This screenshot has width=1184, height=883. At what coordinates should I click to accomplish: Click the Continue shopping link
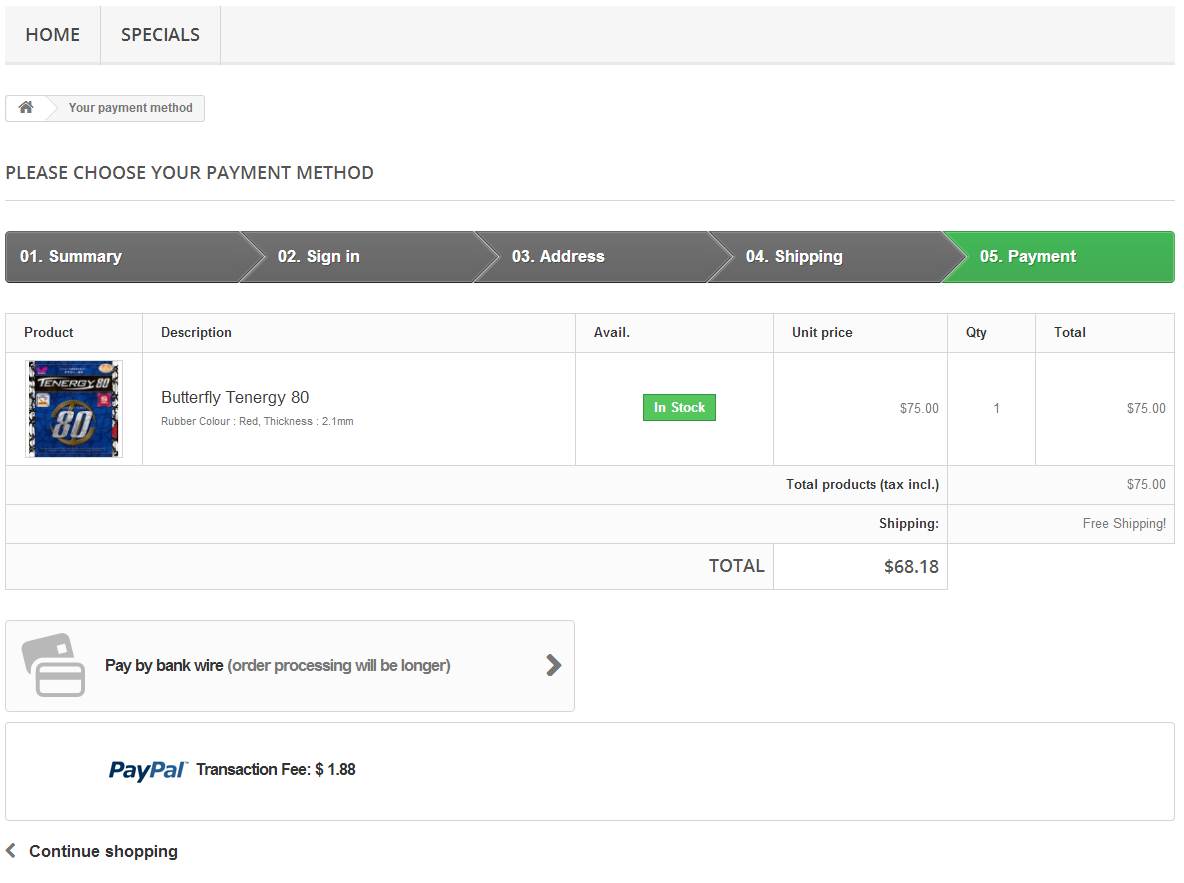[103, 851]
